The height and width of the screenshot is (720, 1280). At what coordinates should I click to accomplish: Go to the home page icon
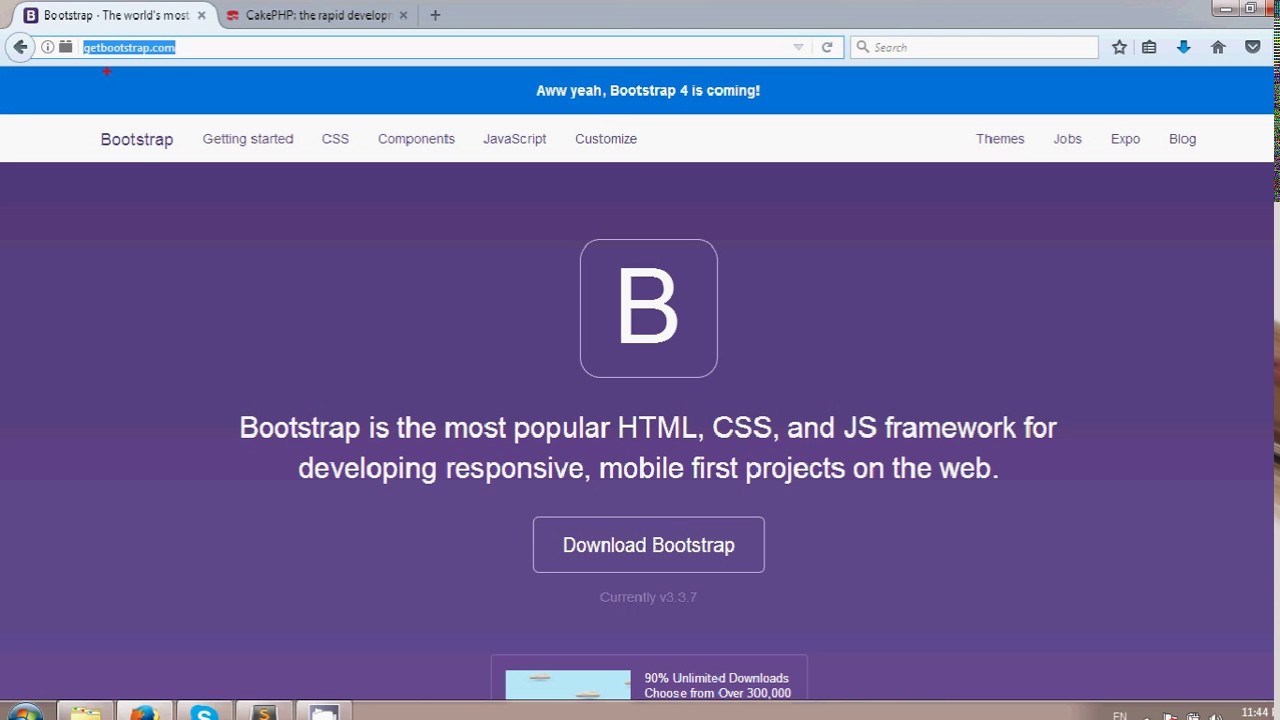1218,47
